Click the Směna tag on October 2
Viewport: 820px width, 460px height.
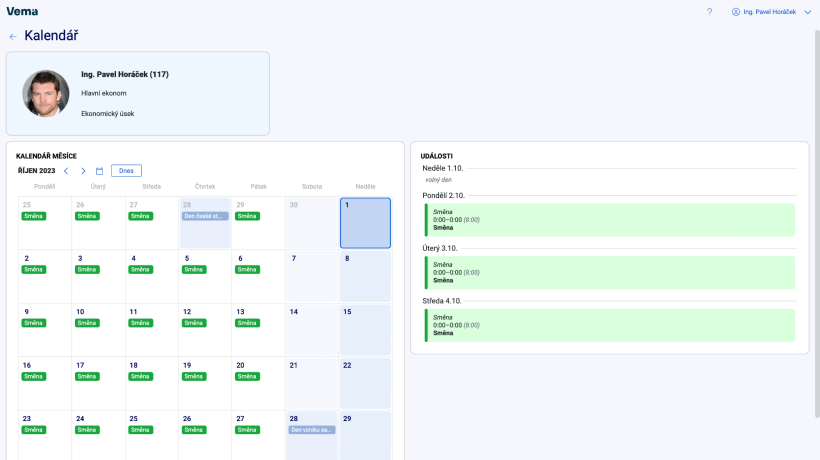click(x=33, y=270)
